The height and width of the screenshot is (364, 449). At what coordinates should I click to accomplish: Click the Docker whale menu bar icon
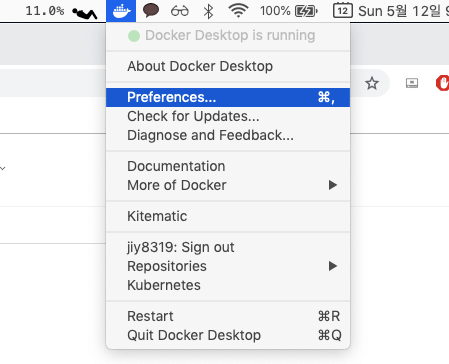coord(121,11)
